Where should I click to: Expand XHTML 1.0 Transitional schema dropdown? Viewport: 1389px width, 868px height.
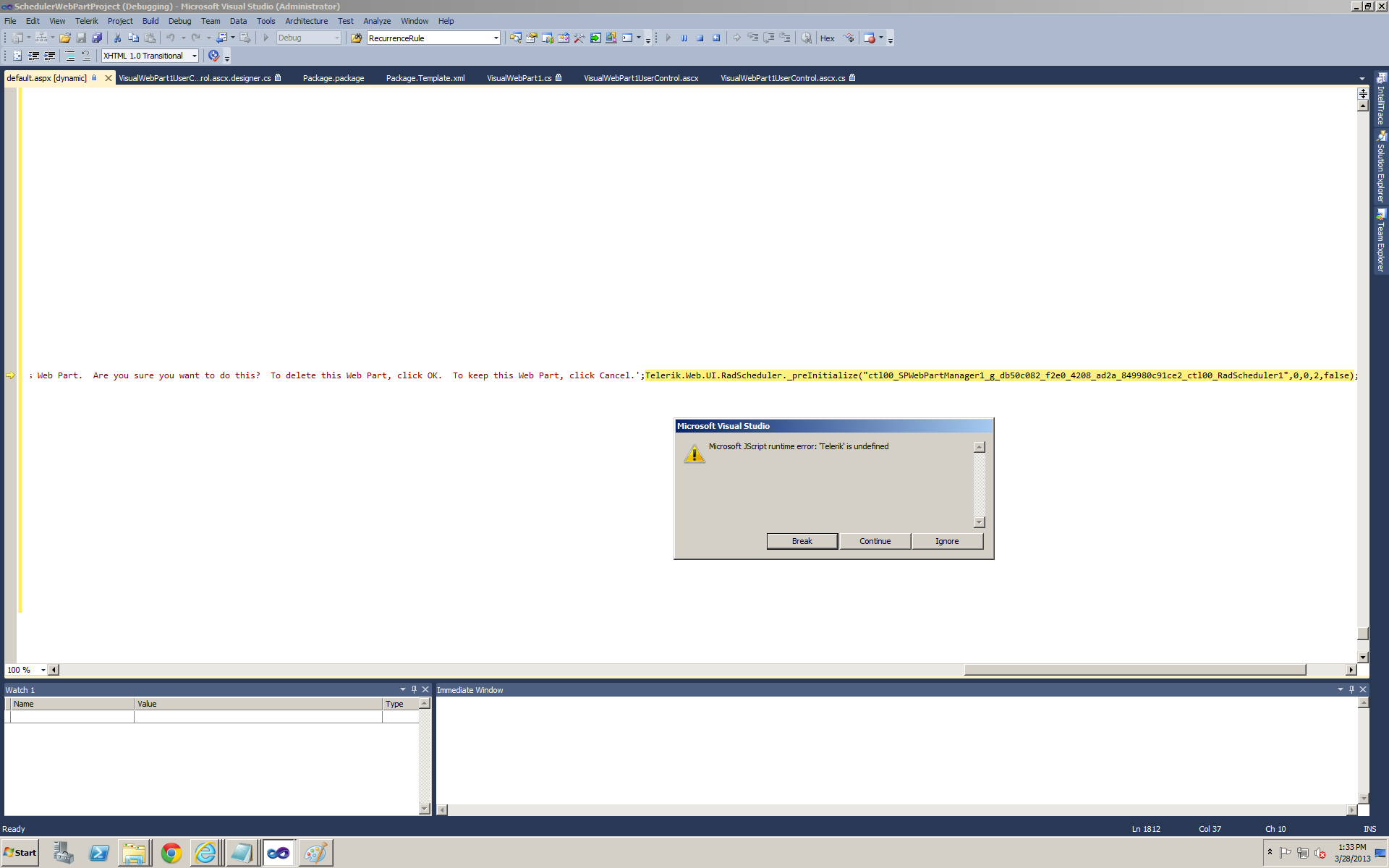pyautogui.click(x=194, y=56)
